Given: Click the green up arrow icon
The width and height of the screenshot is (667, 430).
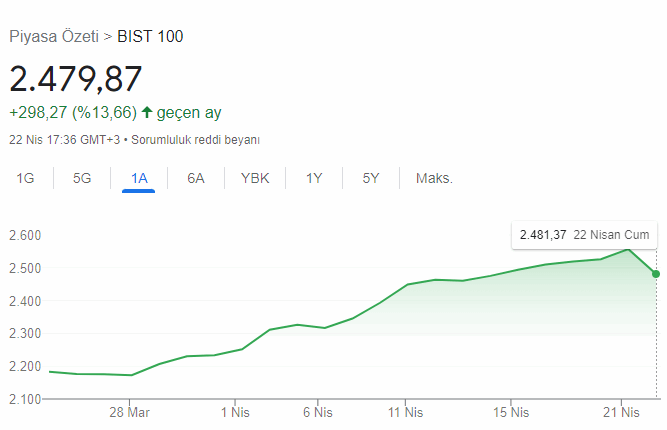Looking at the screenshot, I should coord(147,112).
